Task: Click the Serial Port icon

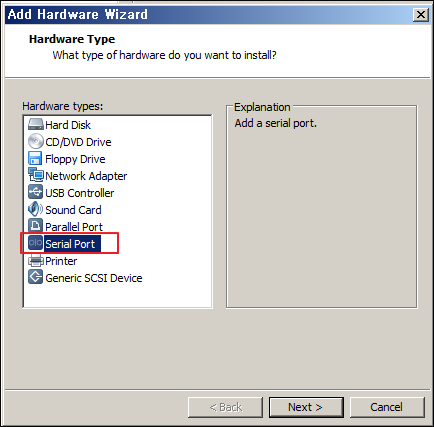Action: coord(35,243)
